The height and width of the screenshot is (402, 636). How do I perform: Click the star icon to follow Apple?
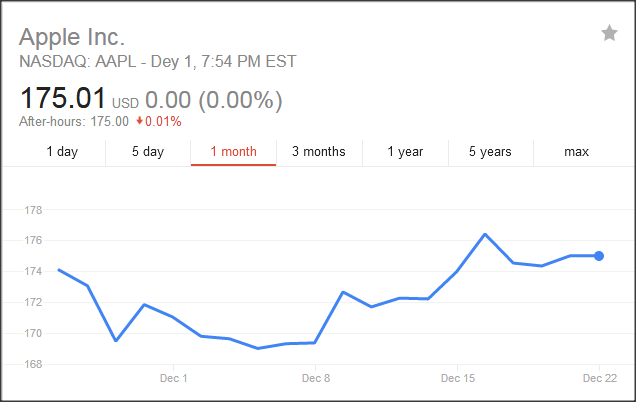click(609, 34)
